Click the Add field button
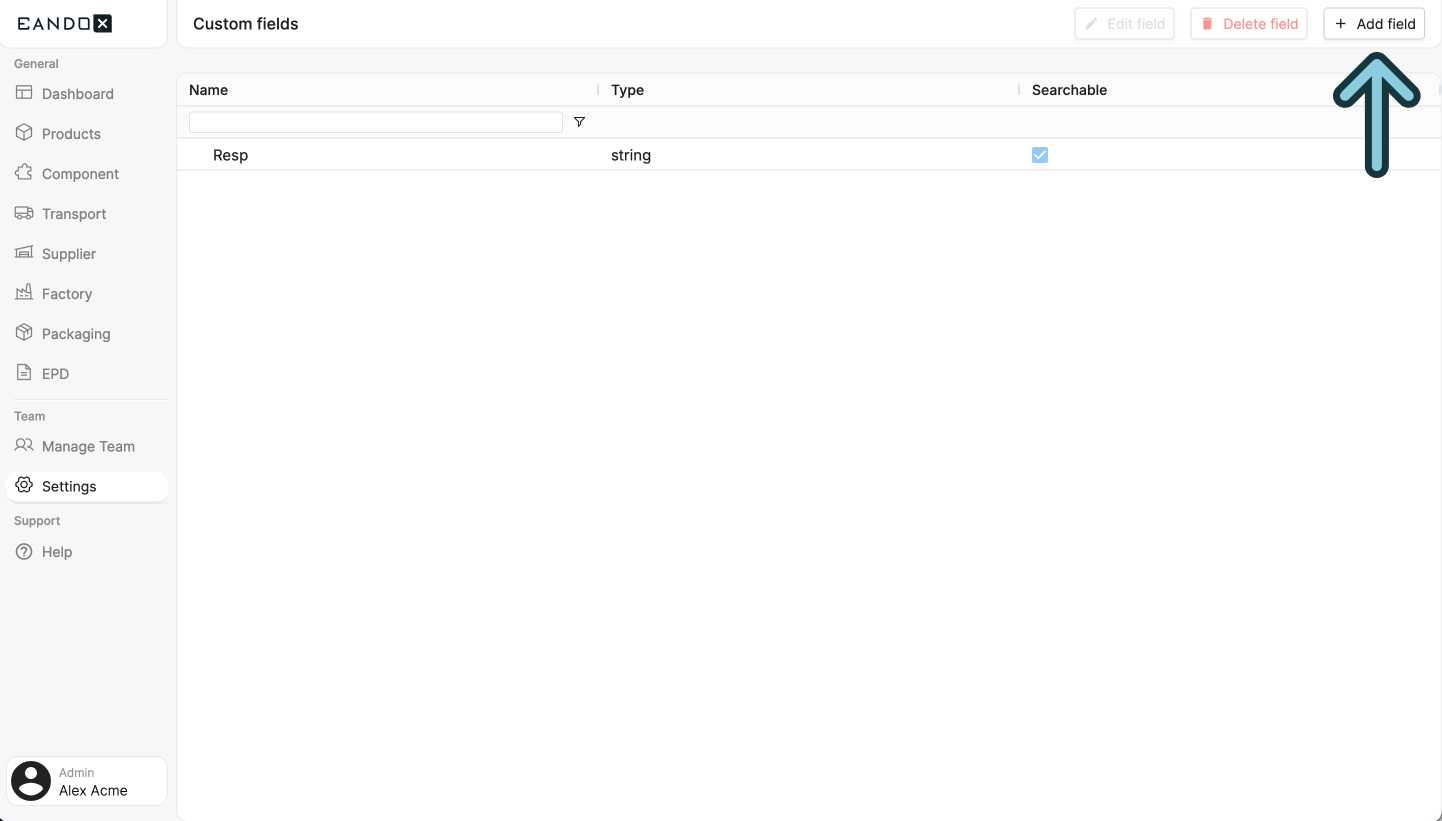The height and width of the screenshot is (821, 1442). point(1374,23)
